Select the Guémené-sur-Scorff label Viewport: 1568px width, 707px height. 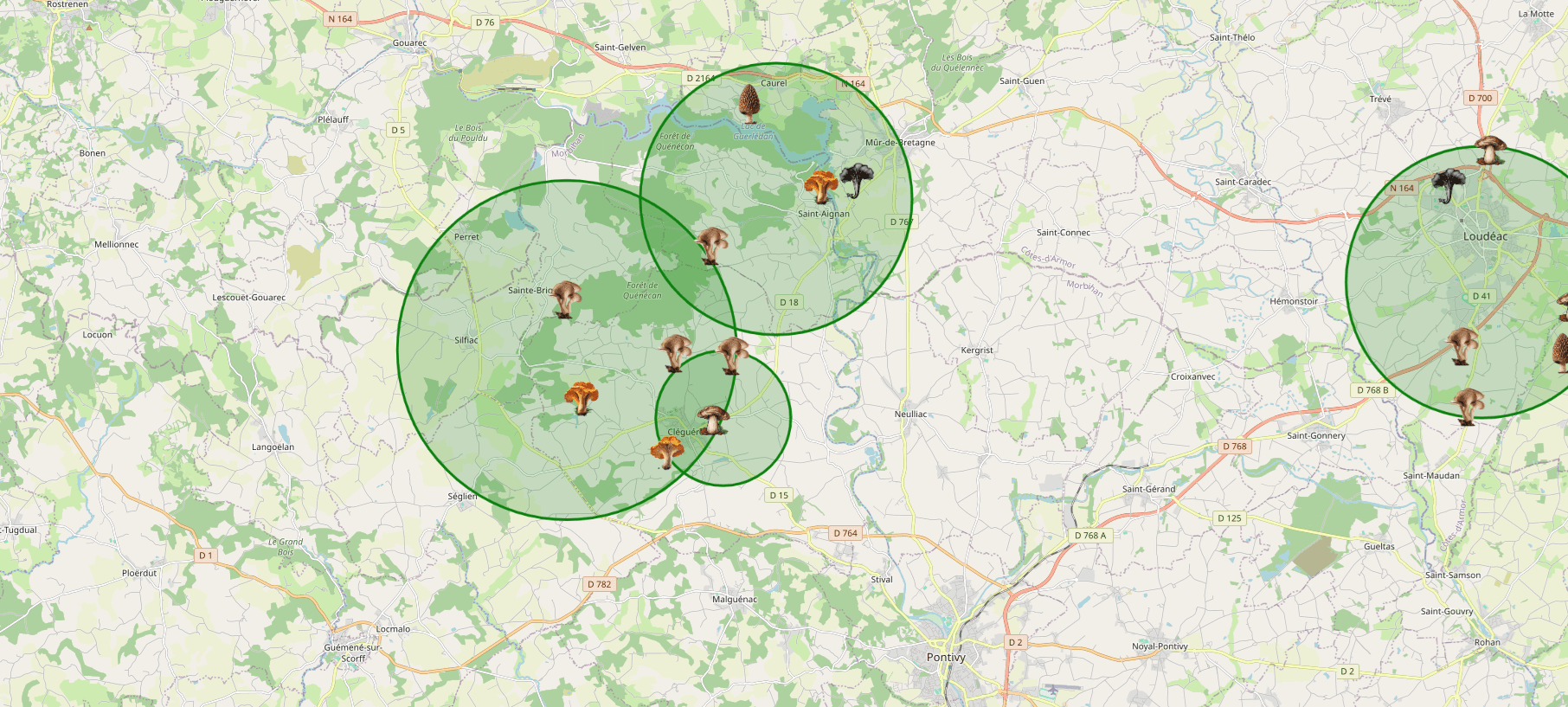tap(352, 652)
